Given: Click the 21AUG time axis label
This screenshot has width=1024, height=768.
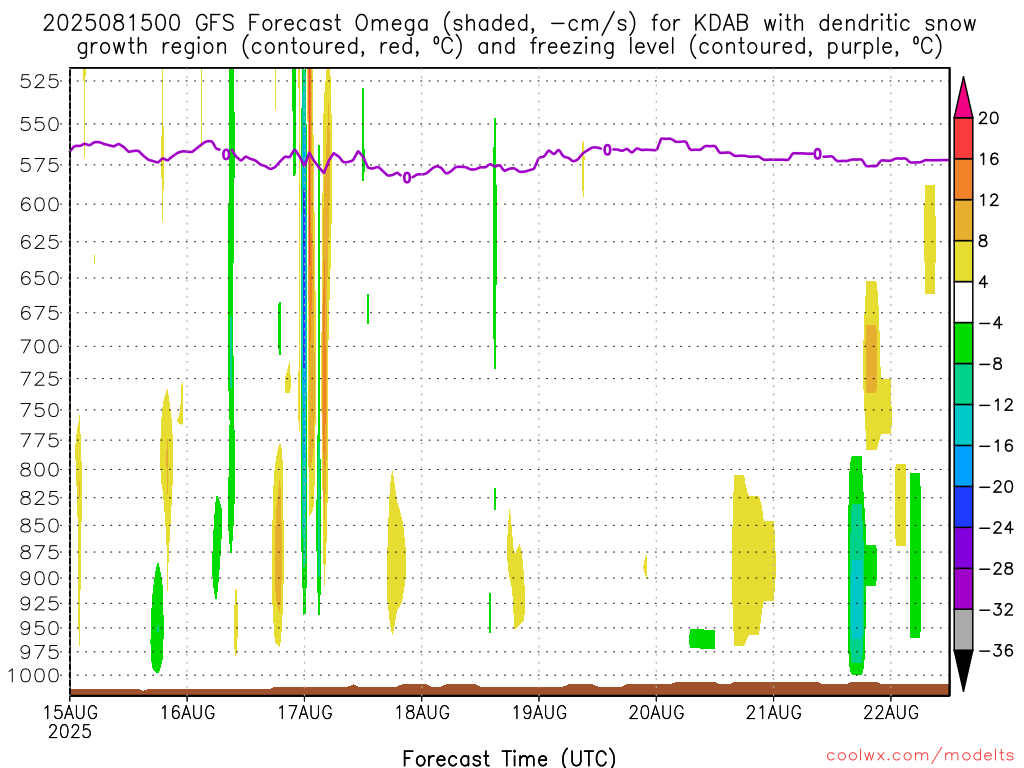Looking at the screenshot, I should tap(774, 712).
